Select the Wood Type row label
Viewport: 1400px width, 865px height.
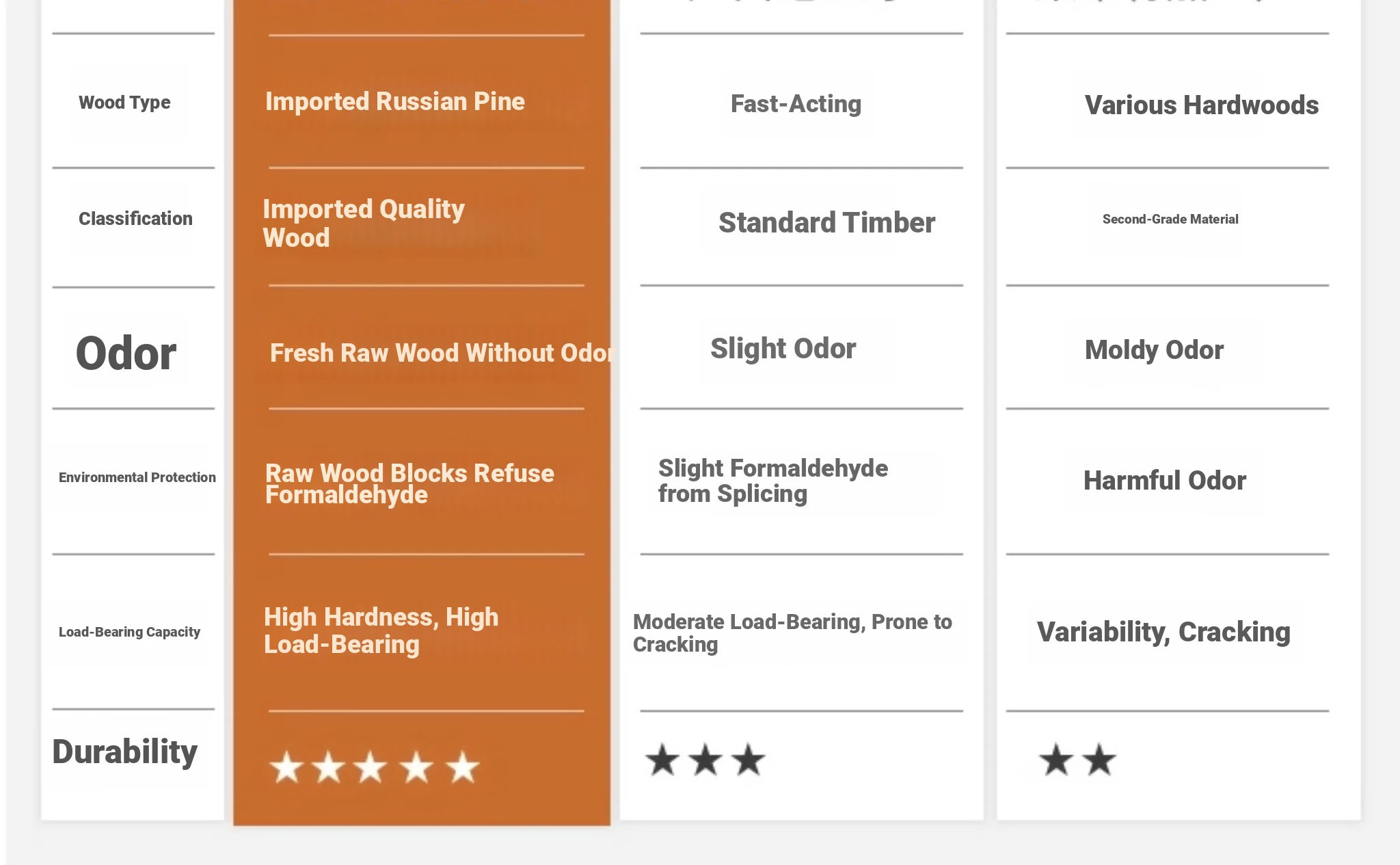click(x=124, y=103)
